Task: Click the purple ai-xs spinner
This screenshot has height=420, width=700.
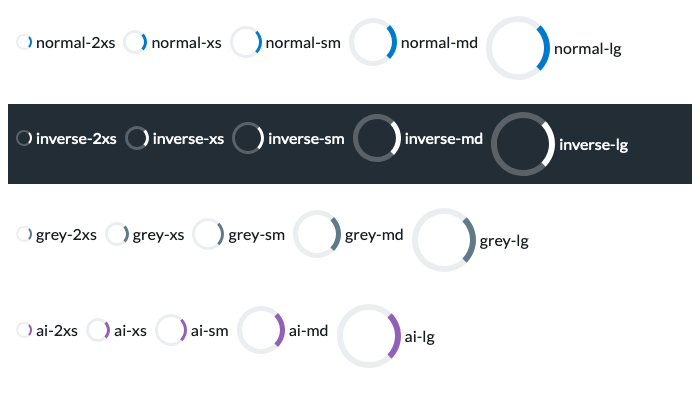Action: (x=98, y=330)
